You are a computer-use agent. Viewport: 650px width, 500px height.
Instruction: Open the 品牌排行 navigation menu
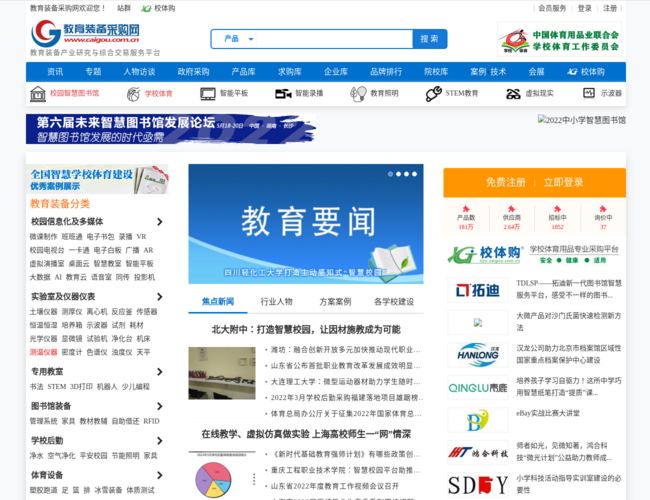(x=386, y=72)
